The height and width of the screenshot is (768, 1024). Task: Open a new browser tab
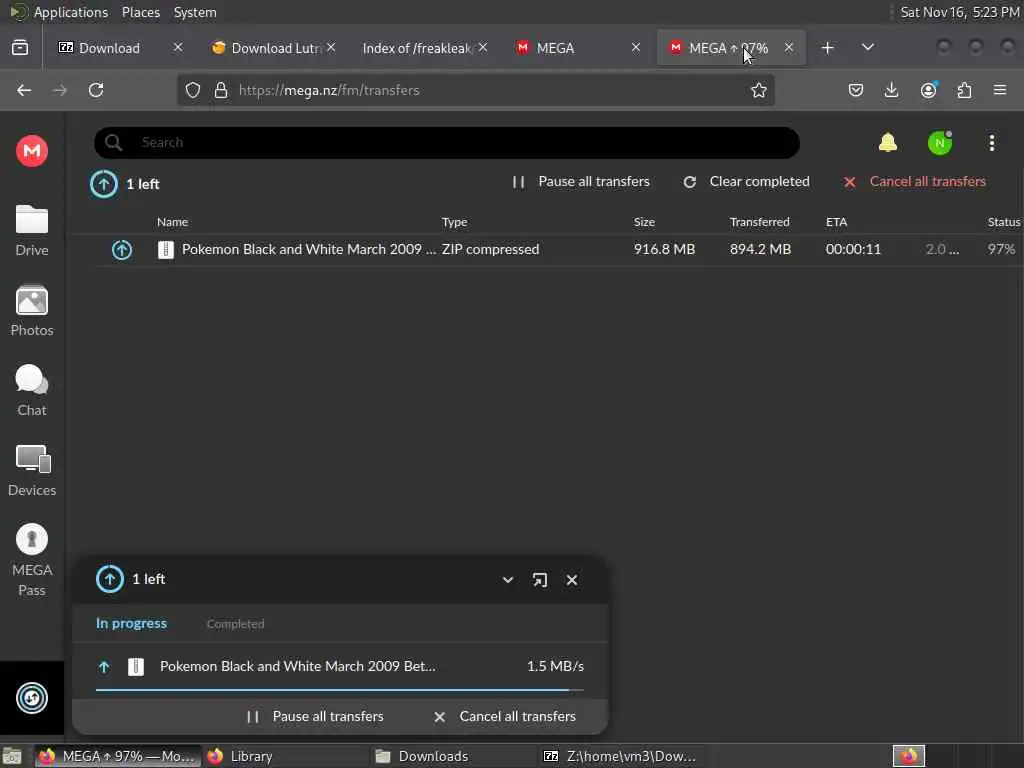[827, 48]
